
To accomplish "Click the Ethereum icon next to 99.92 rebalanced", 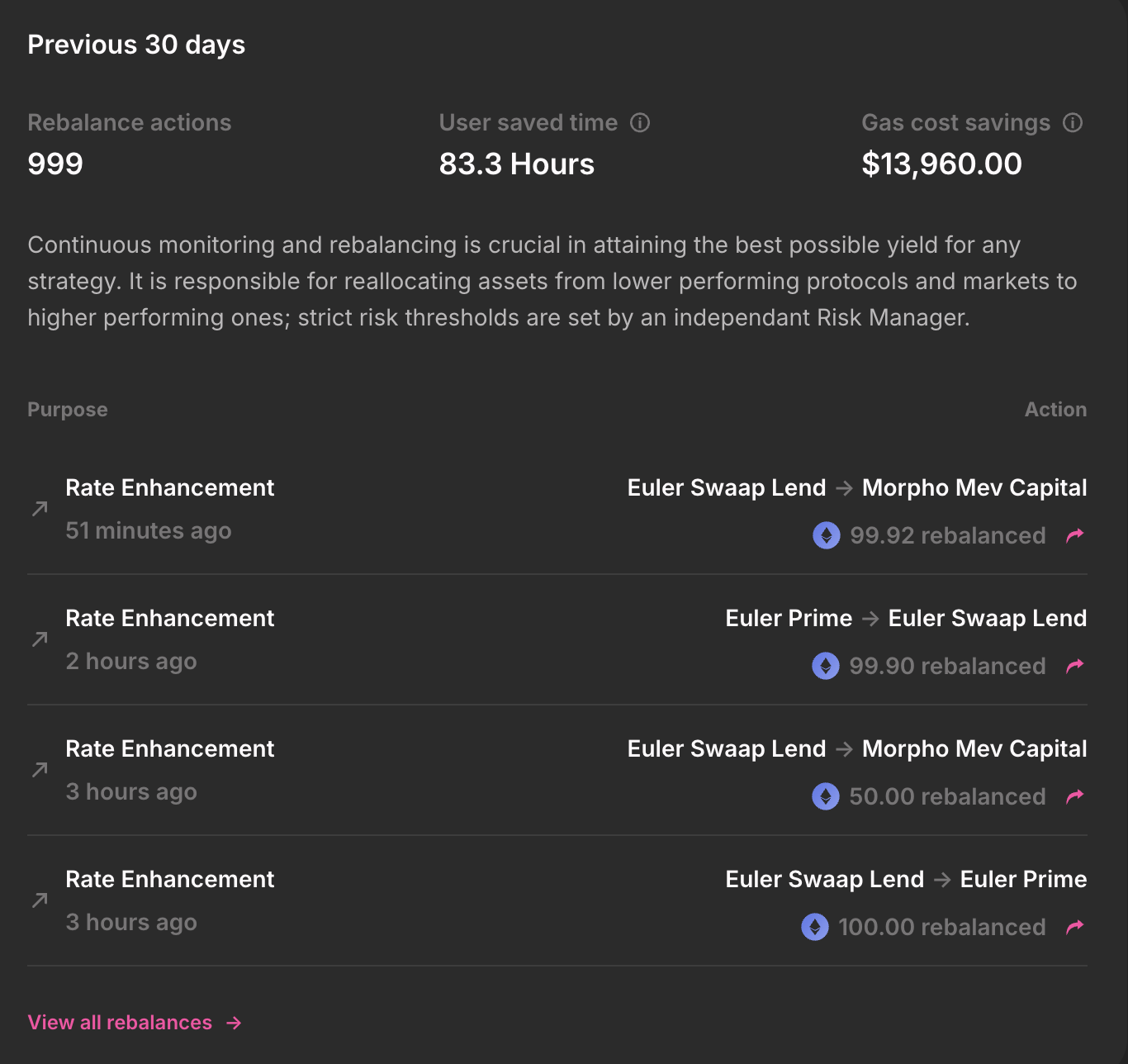I will (x=827, y=535).
